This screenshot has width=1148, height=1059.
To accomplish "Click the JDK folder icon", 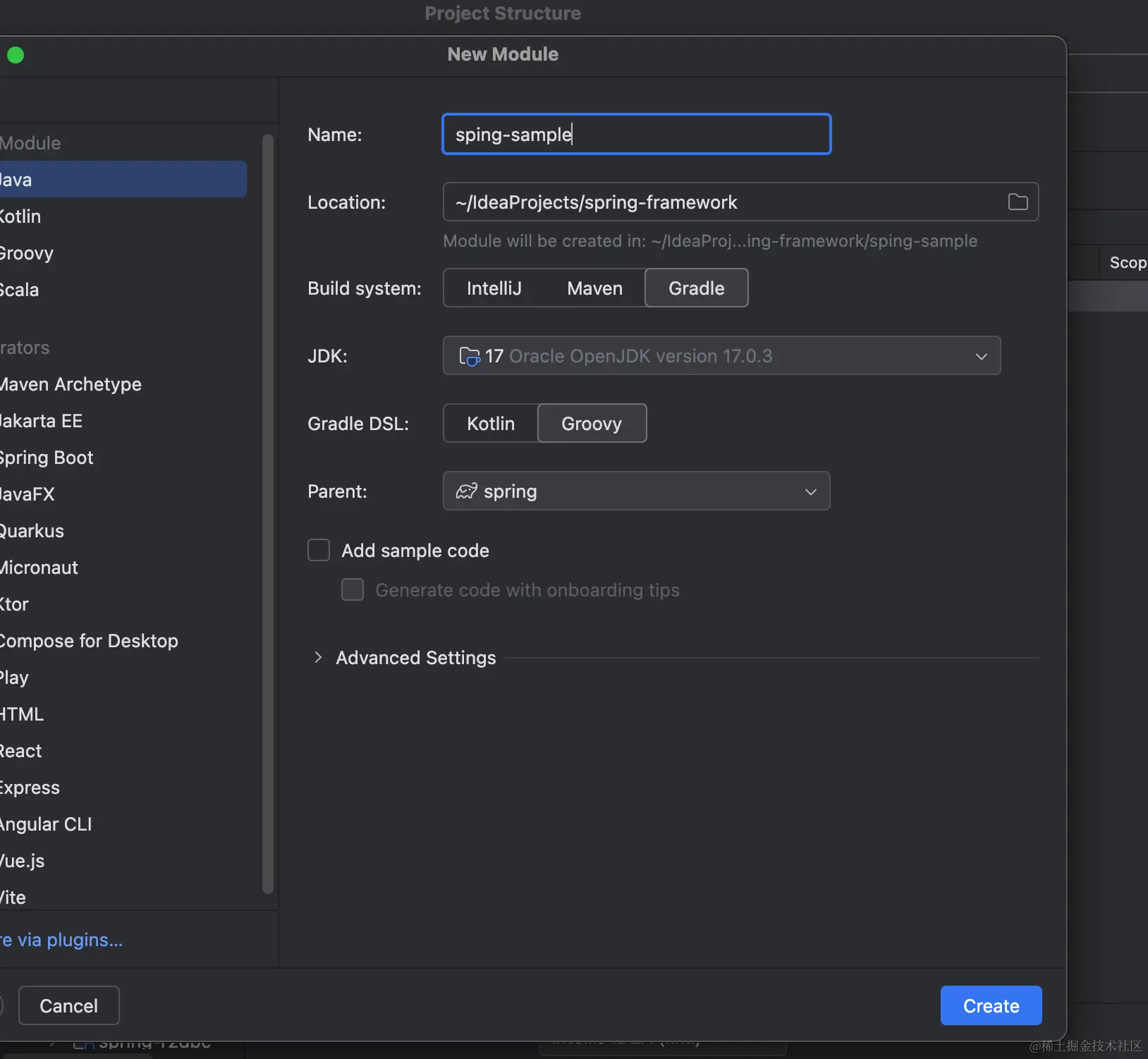I will coord(469,356).
